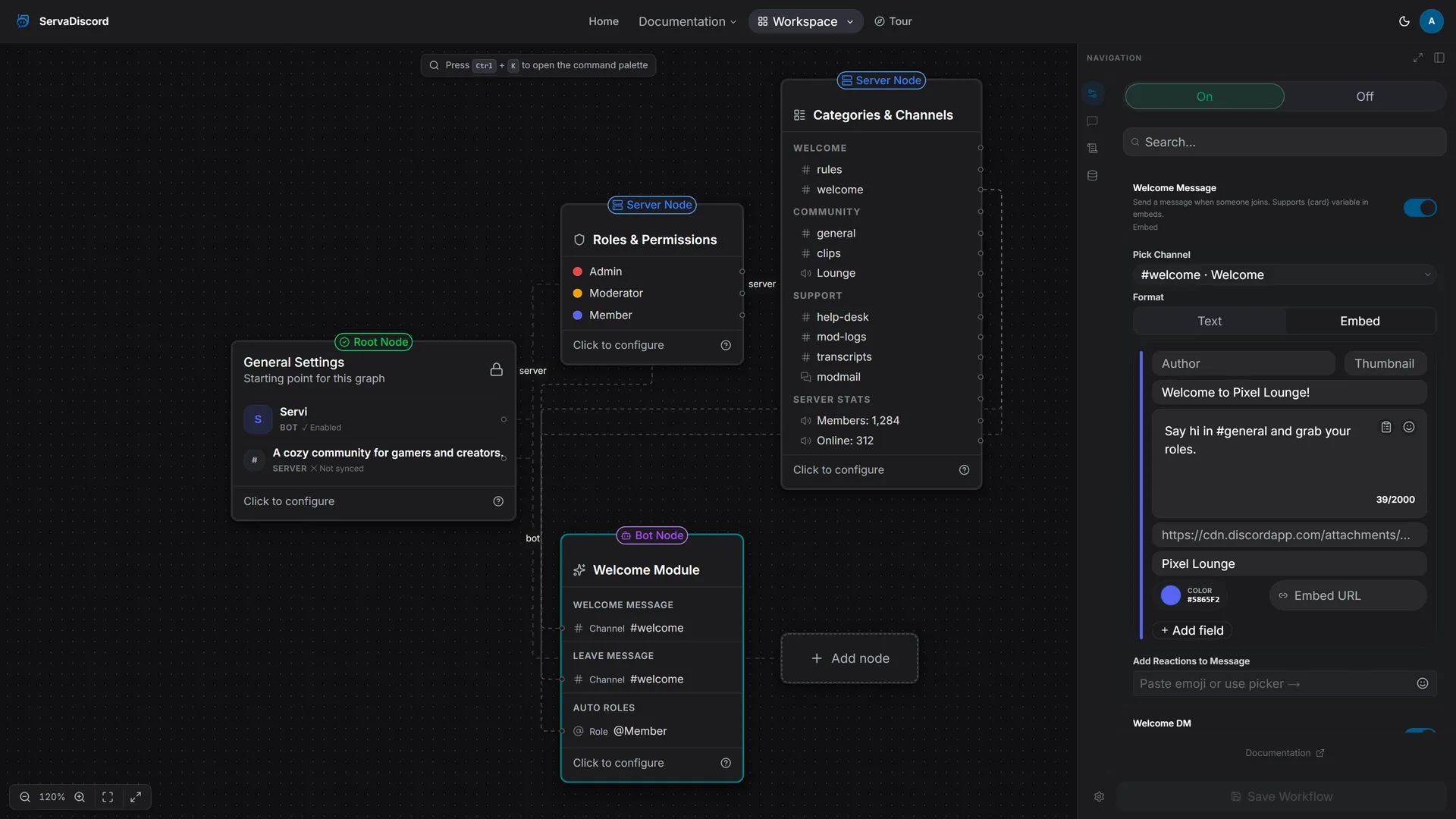Viewport: 1456px width, 819px height.
Task: Open Pick Channel #welcome dropdown
Action: click(x=1285, y=275)
